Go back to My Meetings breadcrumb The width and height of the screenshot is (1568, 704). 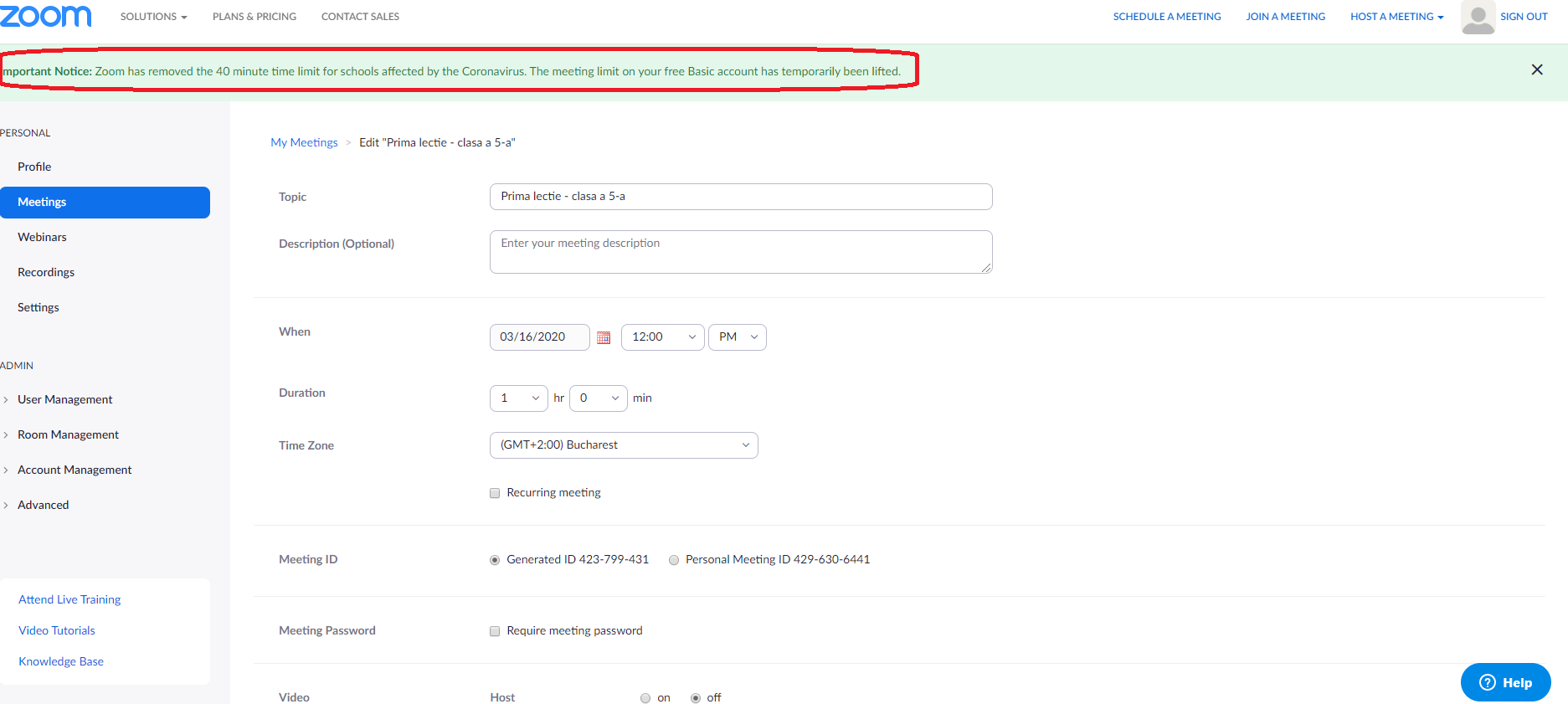pos(304,143)
